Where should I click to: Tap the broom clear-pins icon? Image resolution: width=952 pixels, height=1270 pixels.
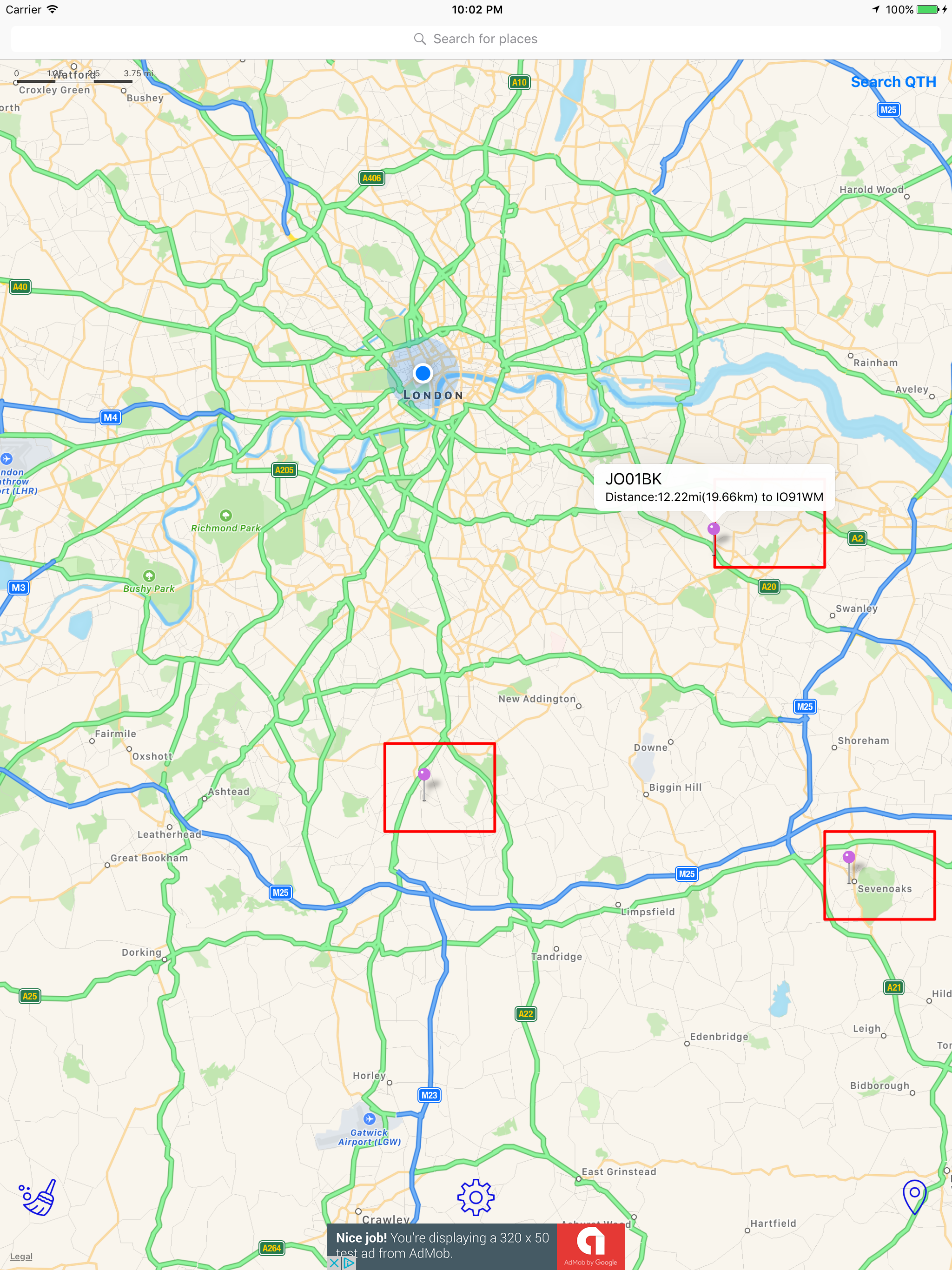click(x=38, y=1197)
